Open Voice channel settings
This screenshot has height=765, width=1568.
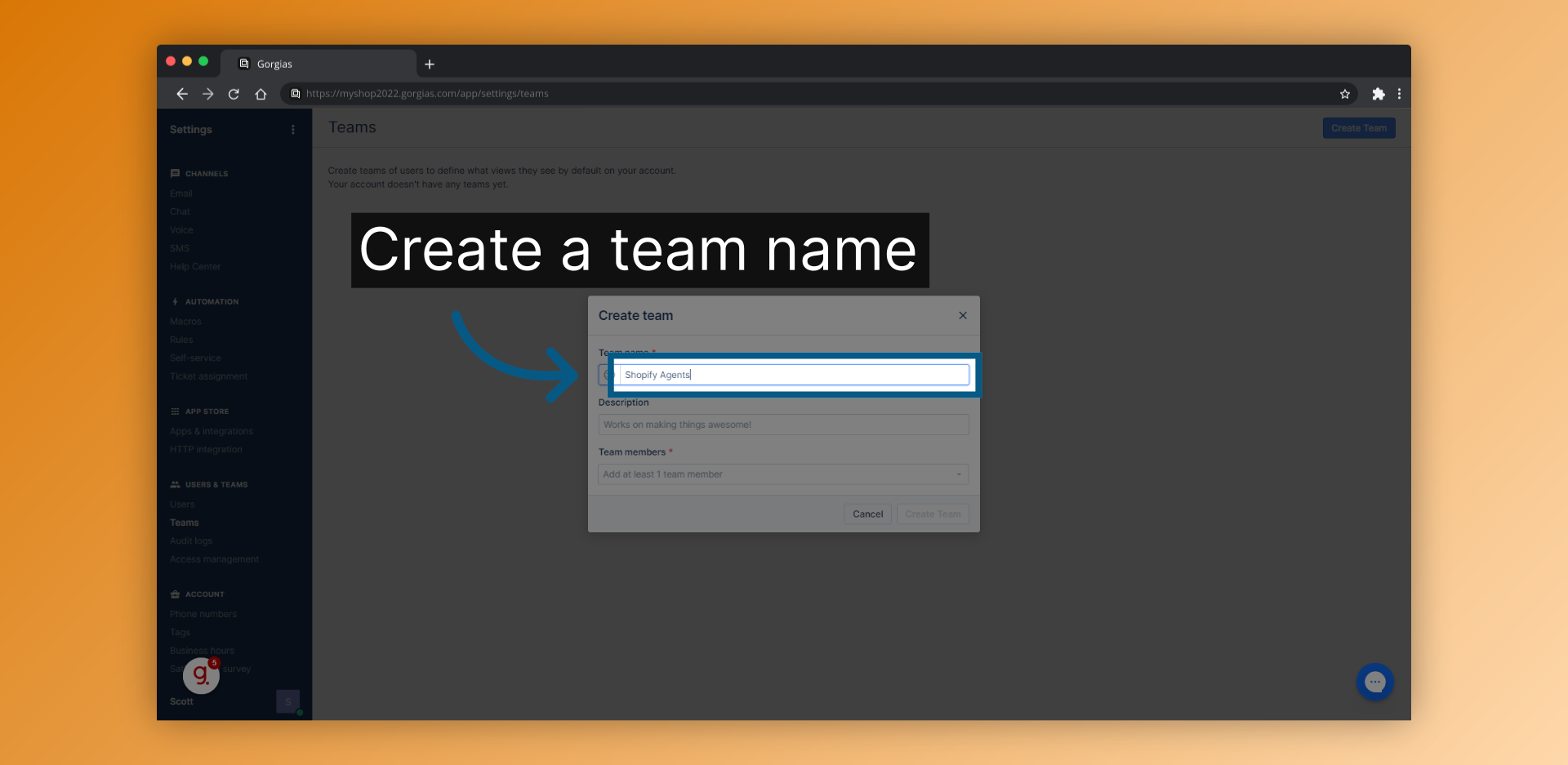click(181, 230)
